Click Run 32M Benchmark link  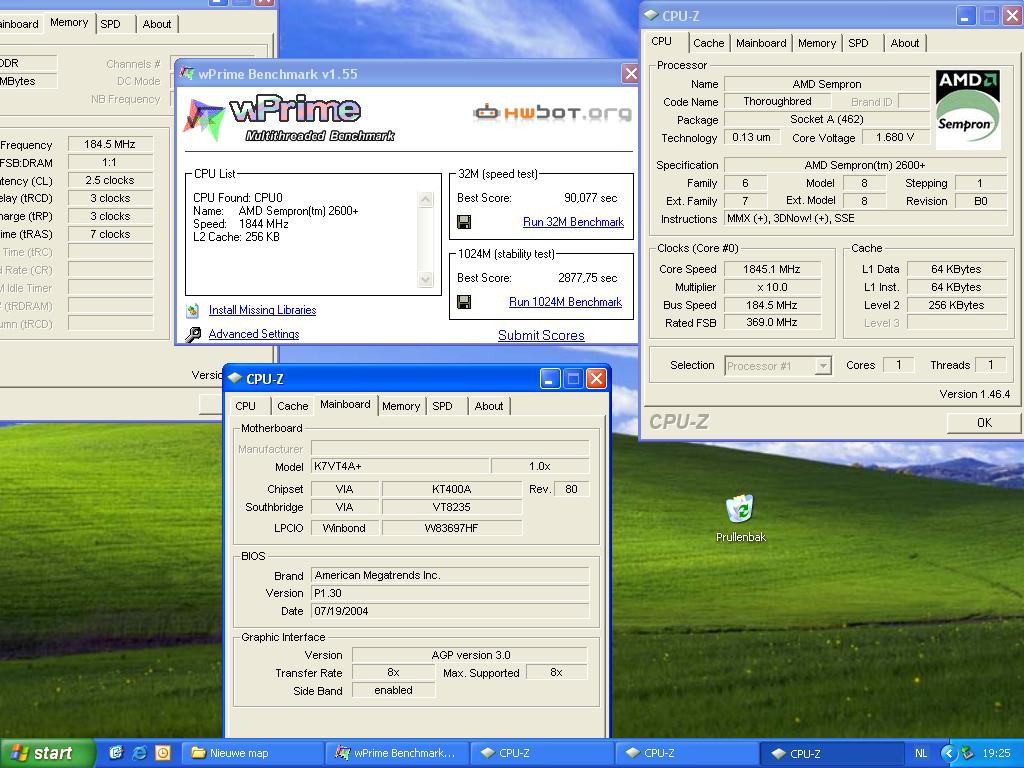click(573, 222)
